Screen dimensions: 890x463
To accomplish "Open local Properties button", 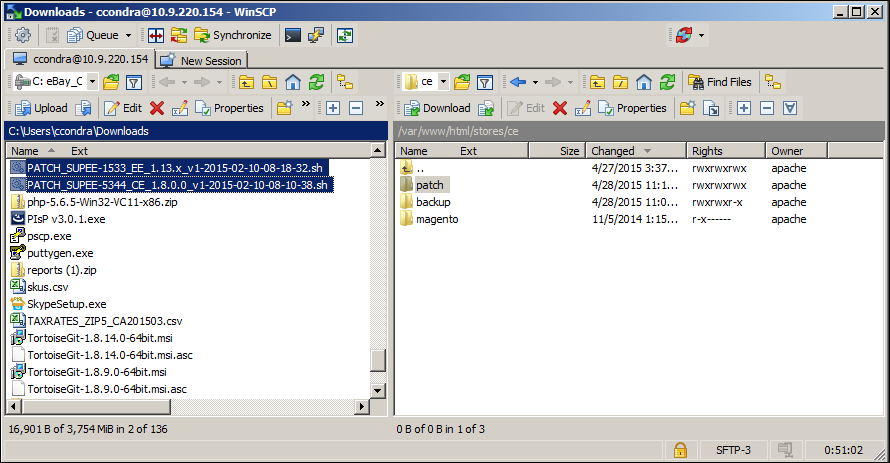I will (229, 108).
